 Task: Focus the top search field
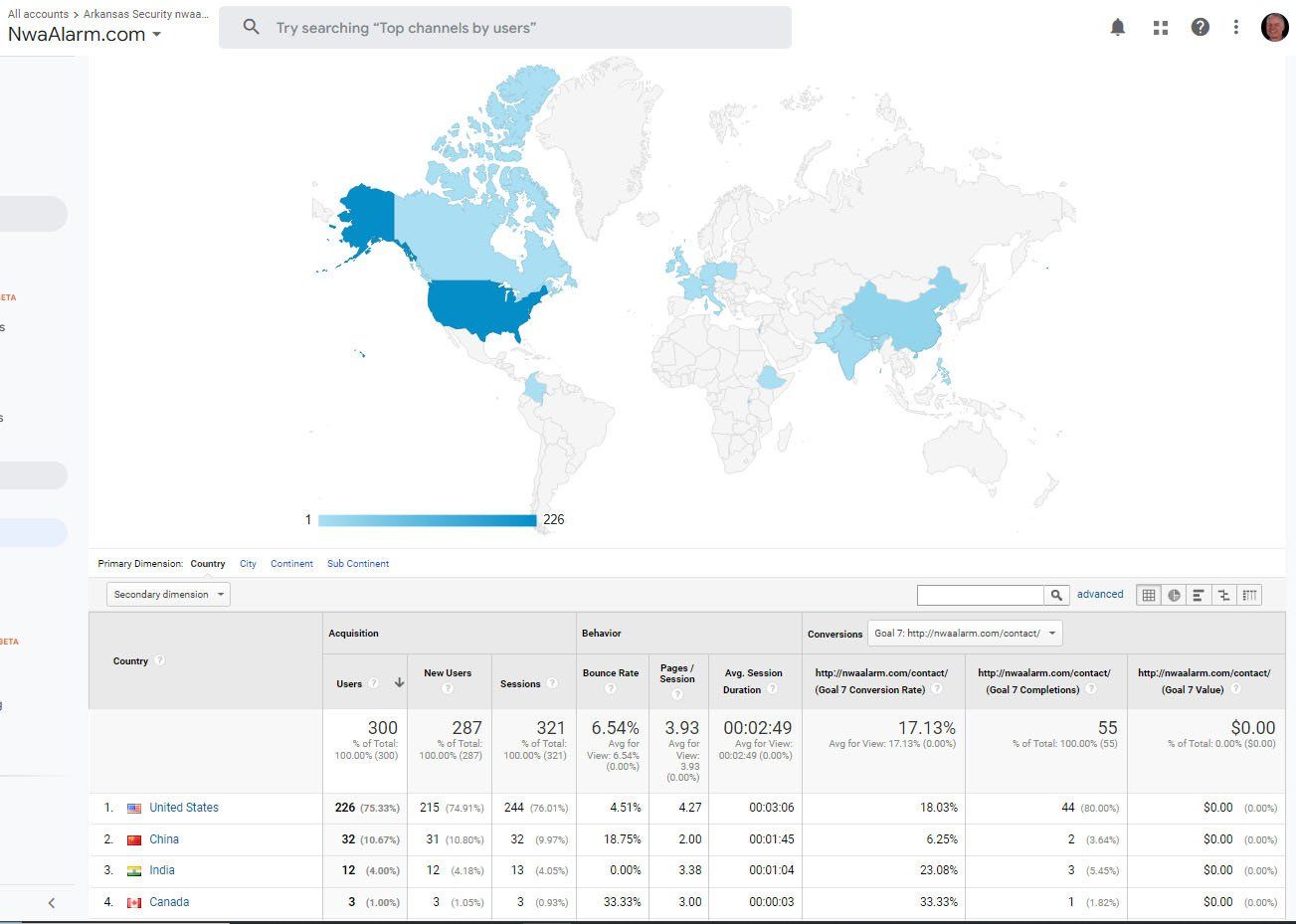point(505,28)
